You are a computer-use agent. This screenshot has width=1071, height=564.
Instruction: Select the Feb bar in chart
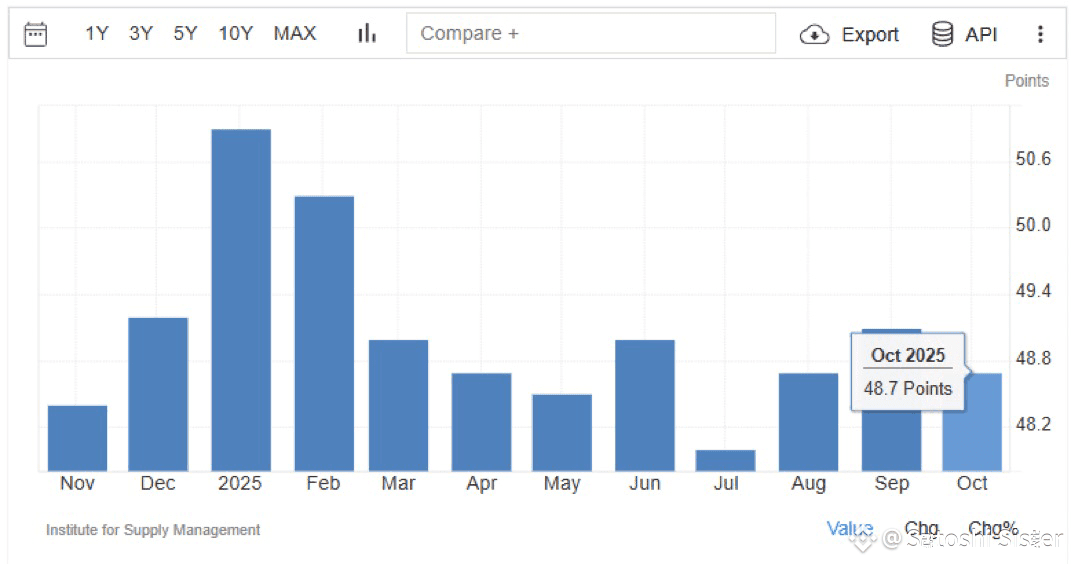pyautogui.click(x=324, y=333)
